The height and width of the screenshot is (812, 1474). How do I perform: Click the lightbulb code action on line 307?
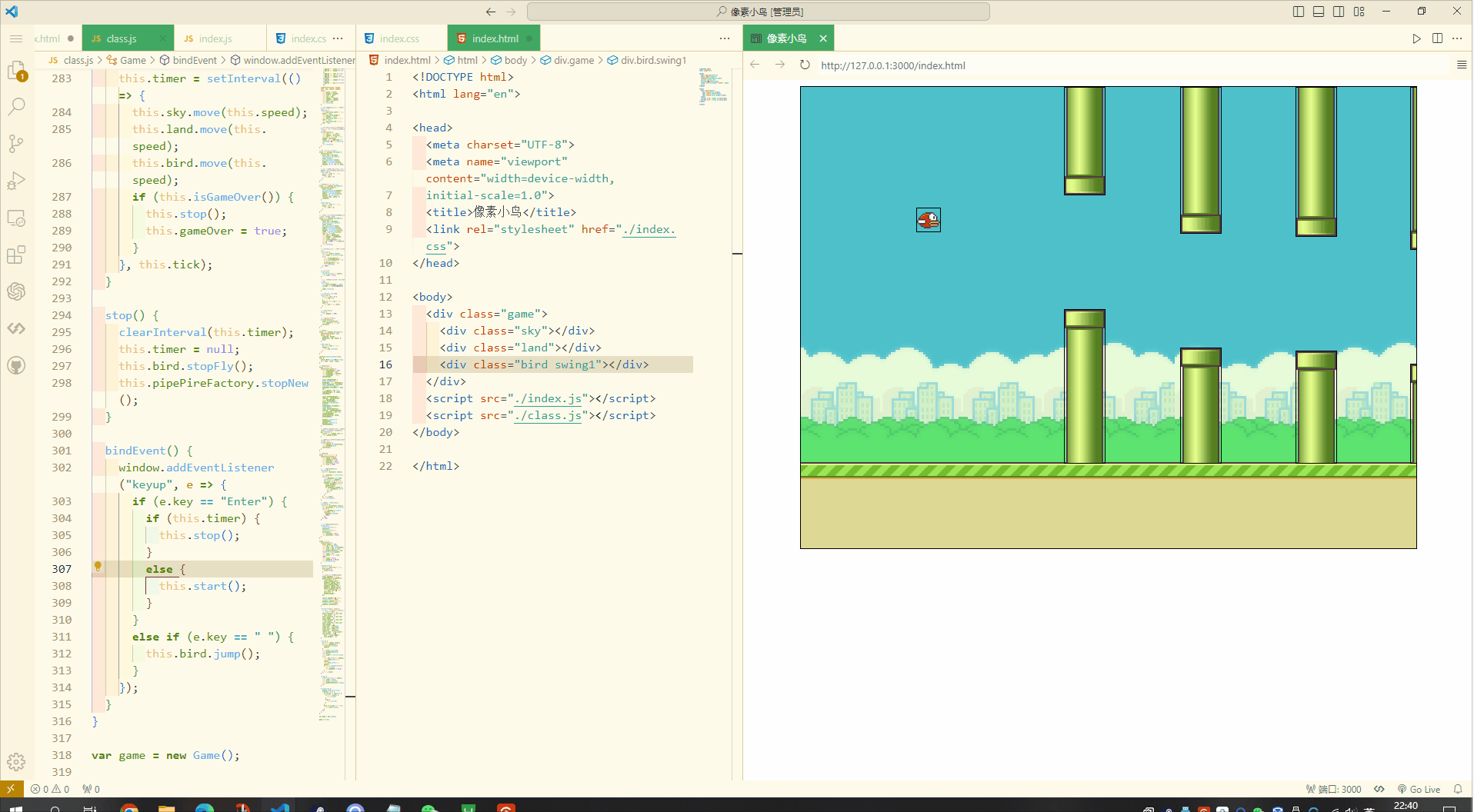click(98, 567)
